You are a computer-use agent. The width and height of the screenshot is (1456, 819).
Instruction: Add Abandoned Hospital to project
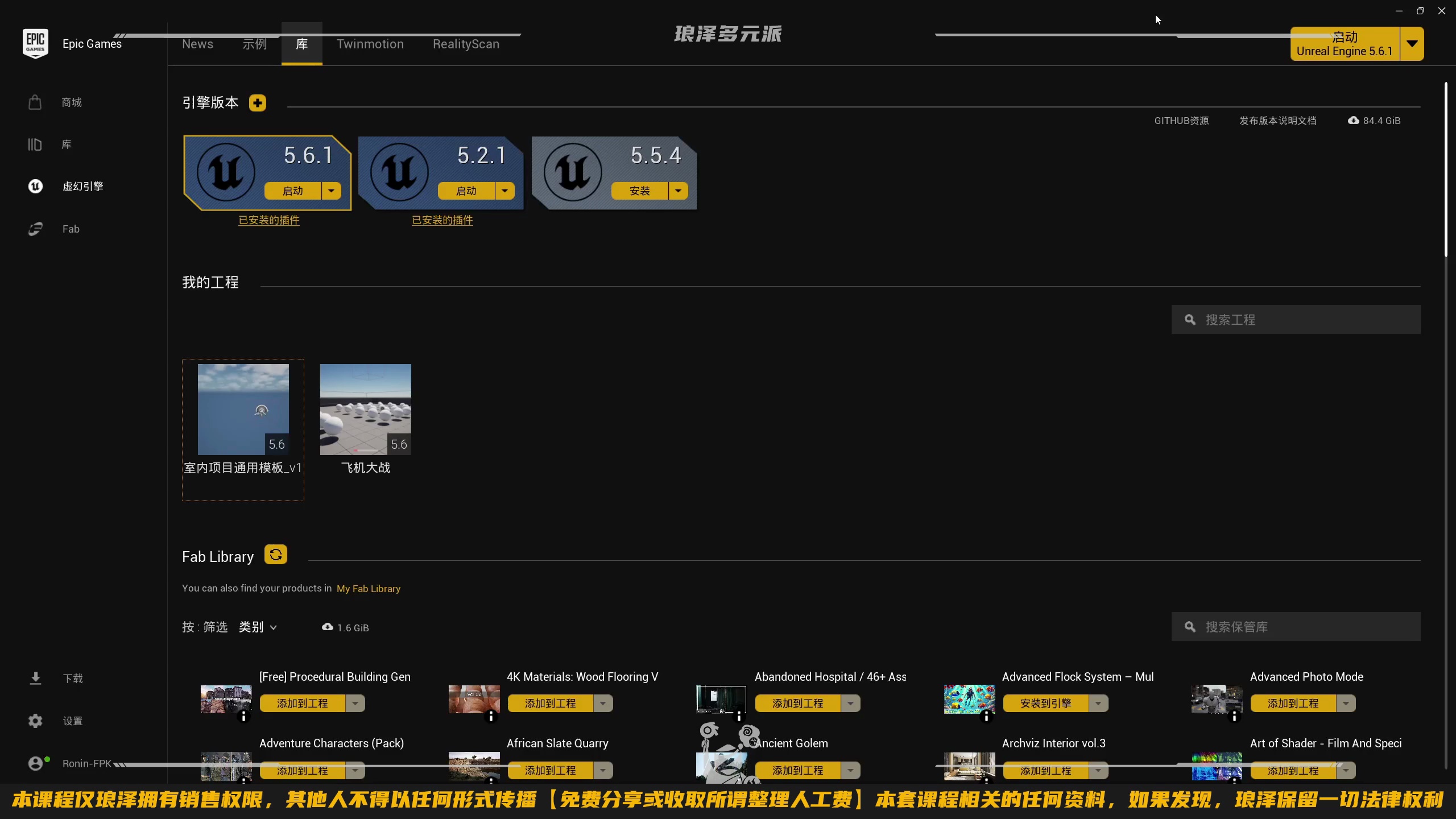pos(798,704)
